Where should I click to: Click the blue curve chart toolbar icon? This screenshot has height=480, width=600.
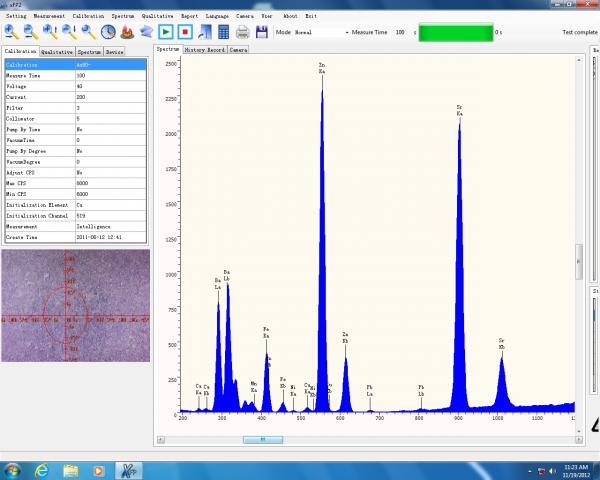[205, 32]
